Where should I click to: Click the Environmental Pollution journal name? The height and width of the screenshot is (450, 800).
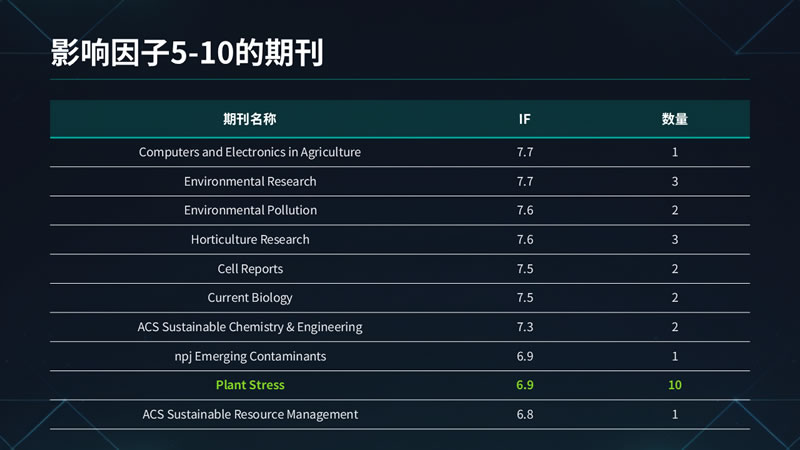coord(250,210)
